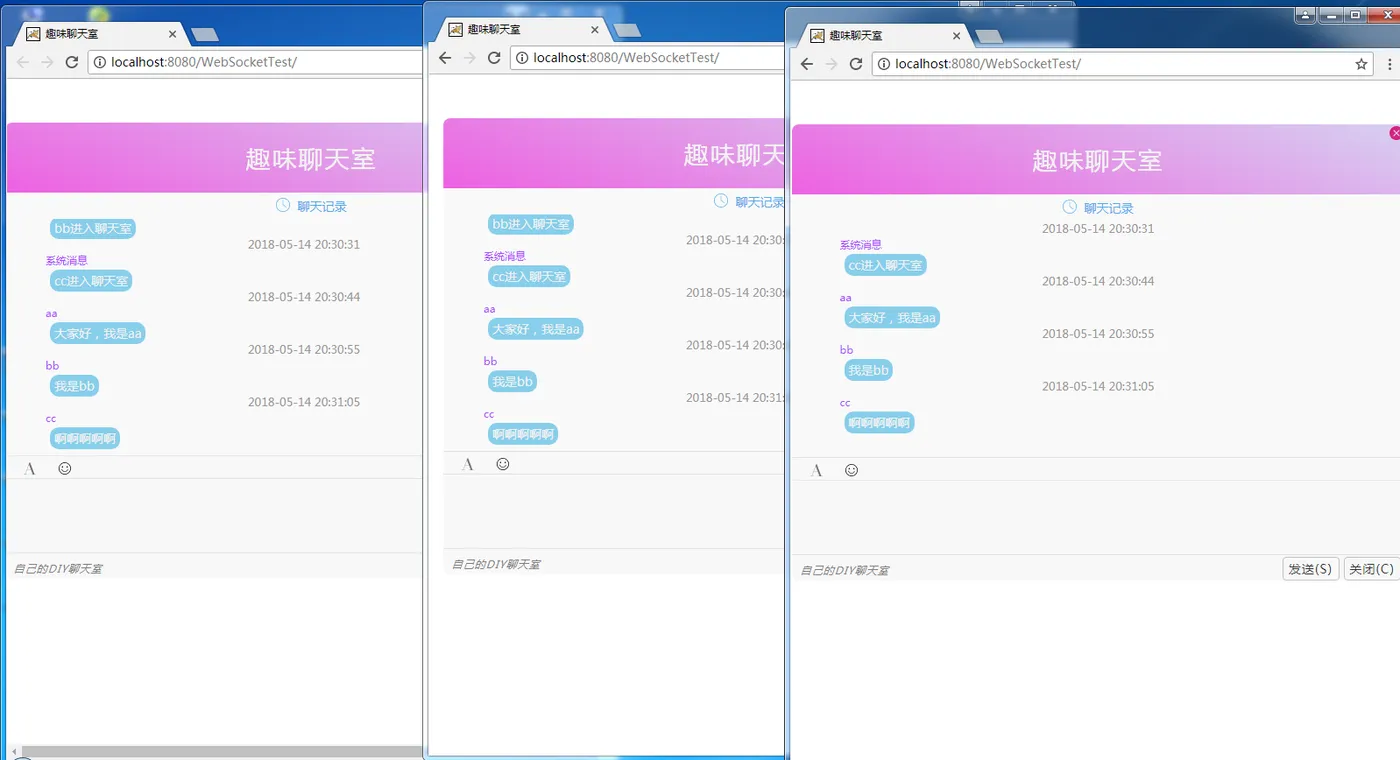Click '2018-05-14 20:31:05' timestamp in left window
This screenshot has width=1400, height=760.
pyautogui.click(x=304, y=402)
